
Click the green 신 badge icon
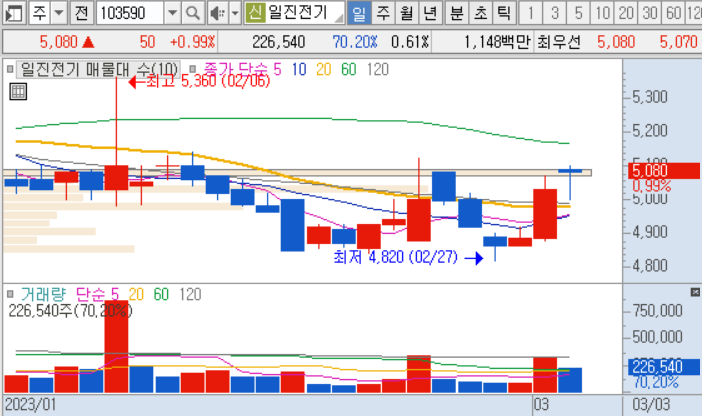tap(255, 13)
